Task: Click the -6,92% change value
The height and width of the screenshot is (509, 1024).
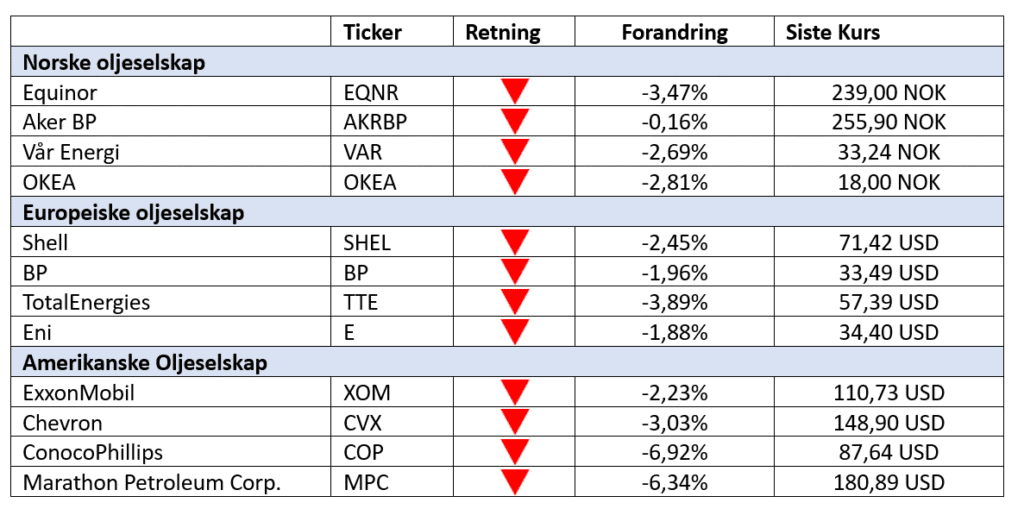Action: [x=674, y=453]
